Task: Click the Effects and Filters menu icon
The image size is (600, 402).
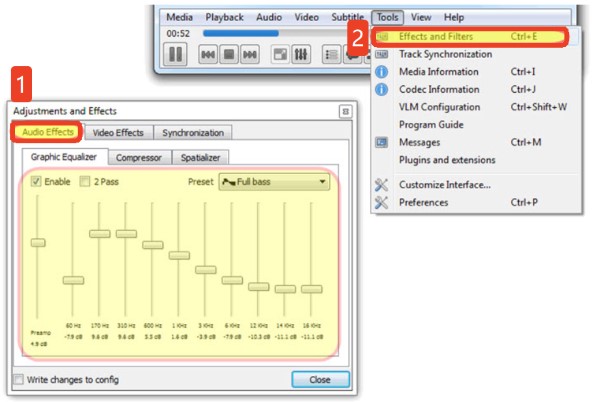Action: click(382, 37)
